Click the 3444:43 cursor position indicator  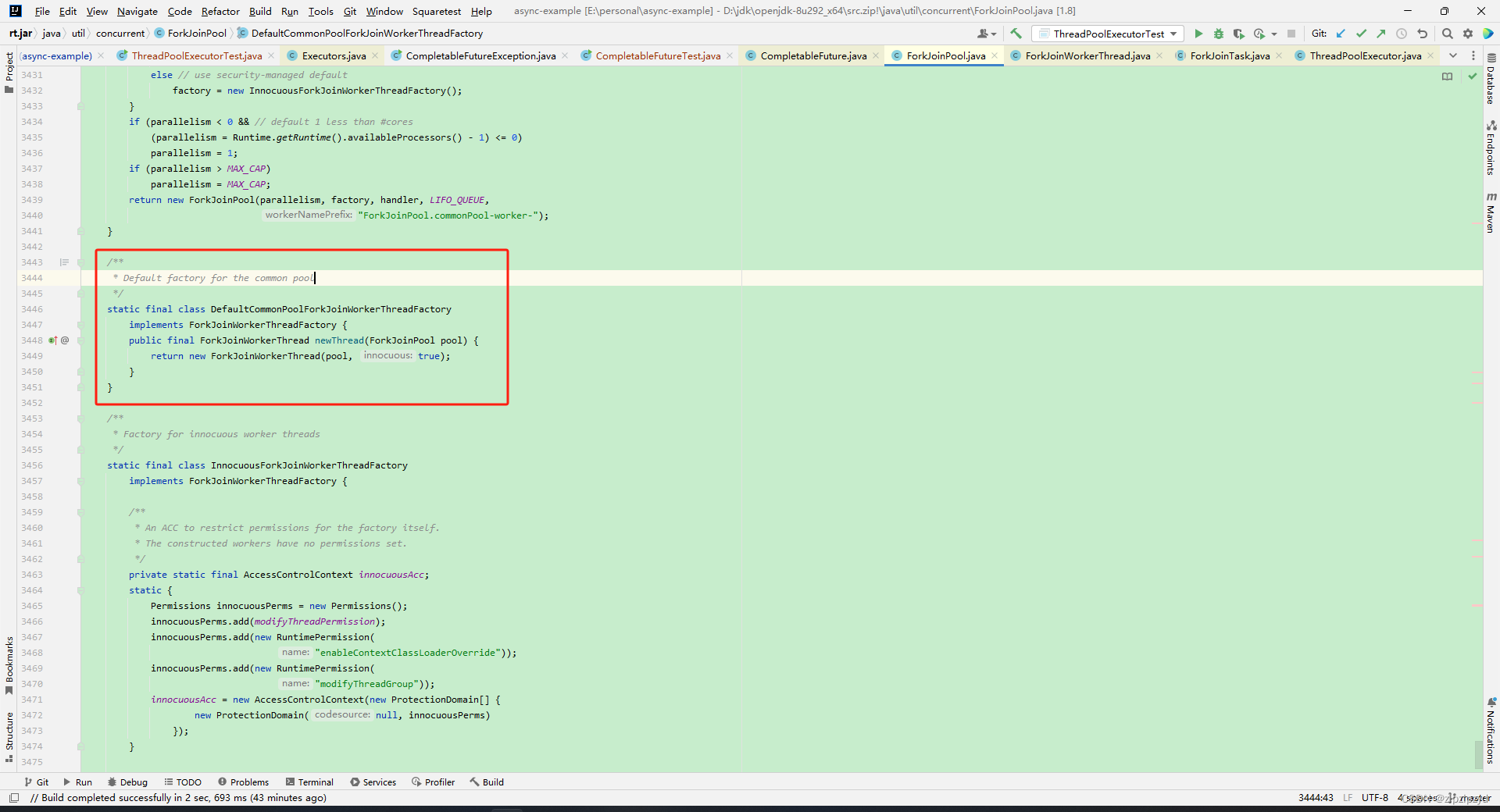(x=1316, y=798)
